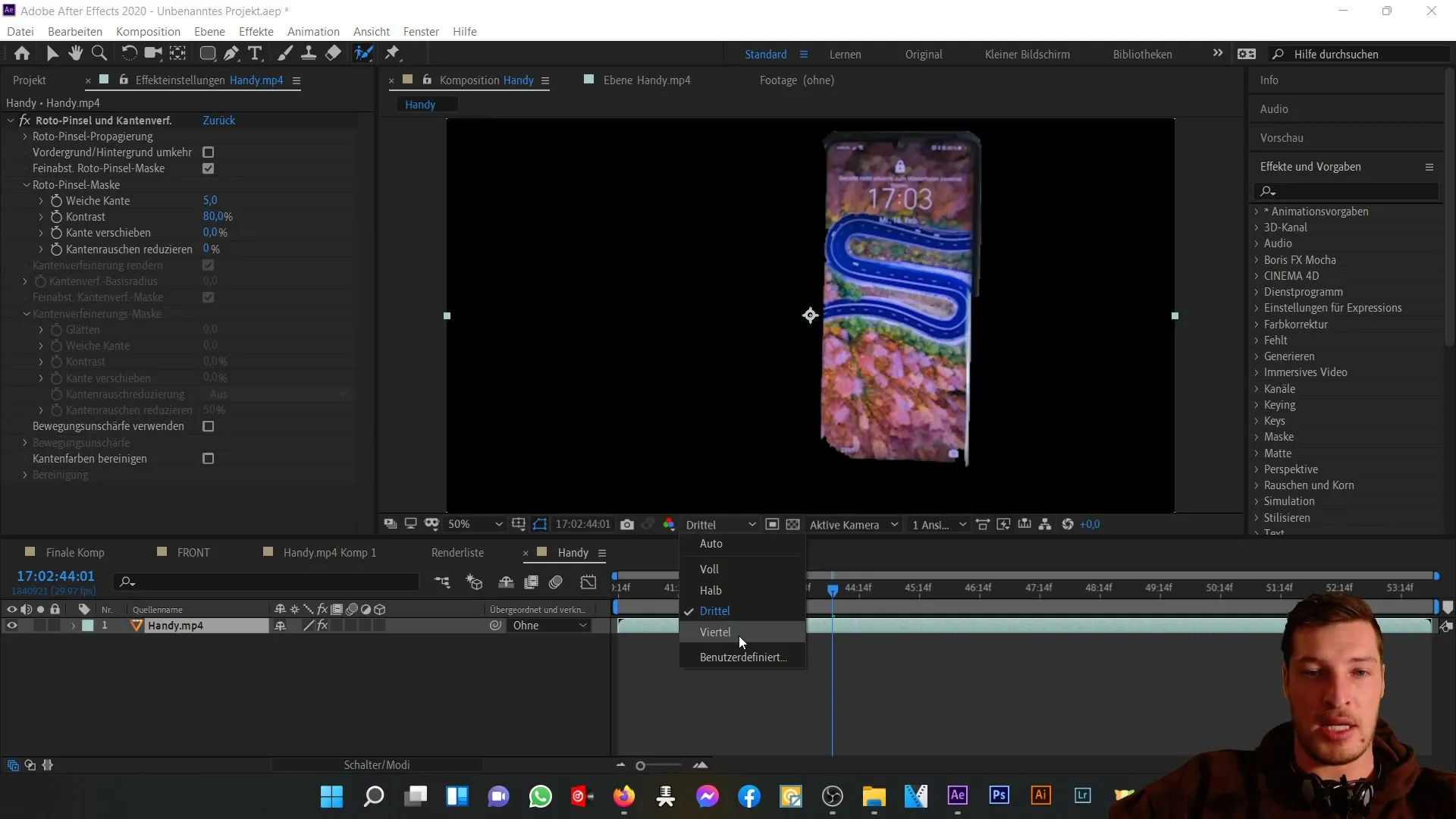Hide the Handy.mp4 layer with eye icon
The height and width of the screenshot is (819, 1456).
pyautogui.click(x=11, y=626)
